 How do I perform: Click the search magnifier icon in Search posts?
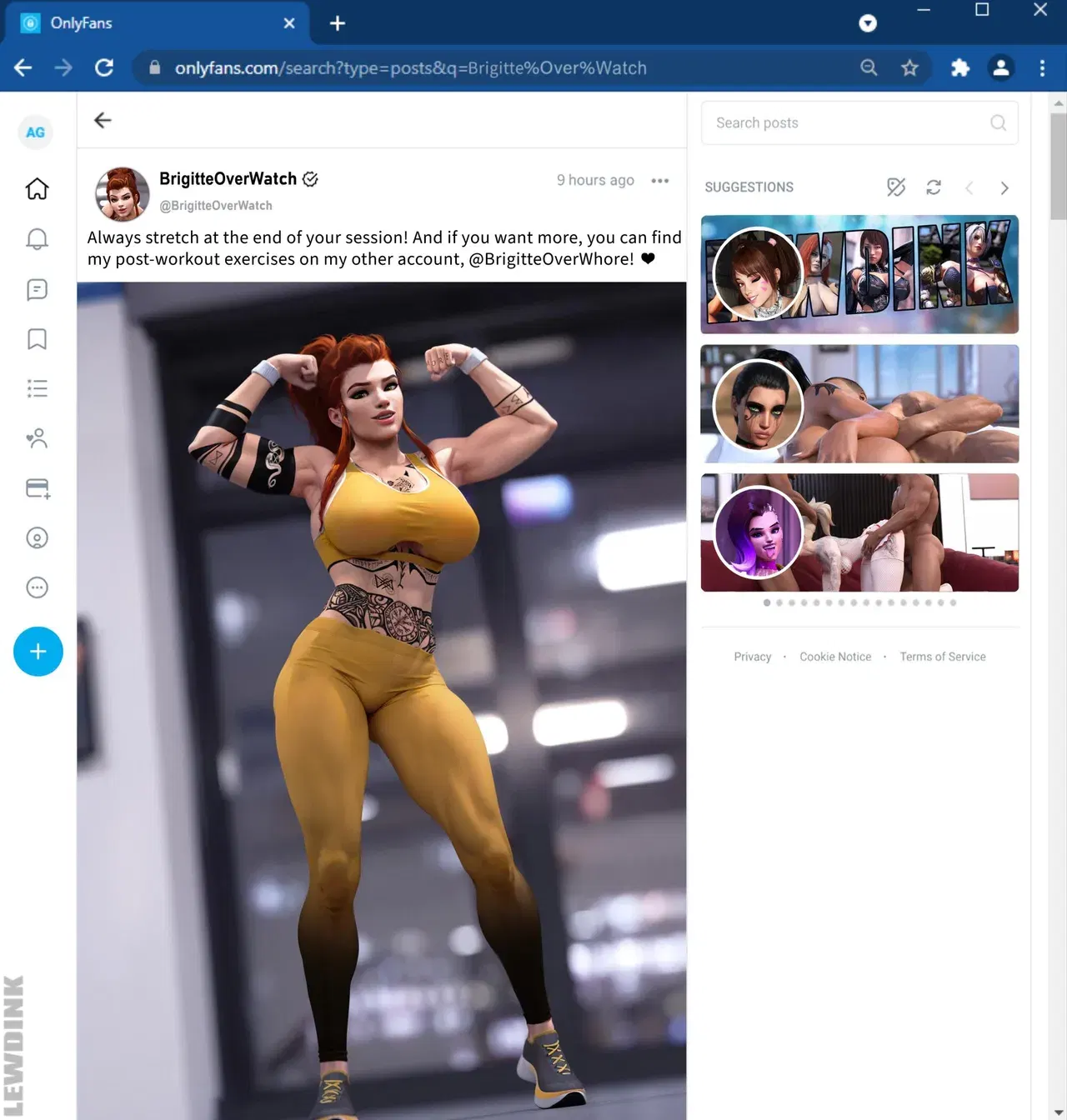[x=998, y=122]
